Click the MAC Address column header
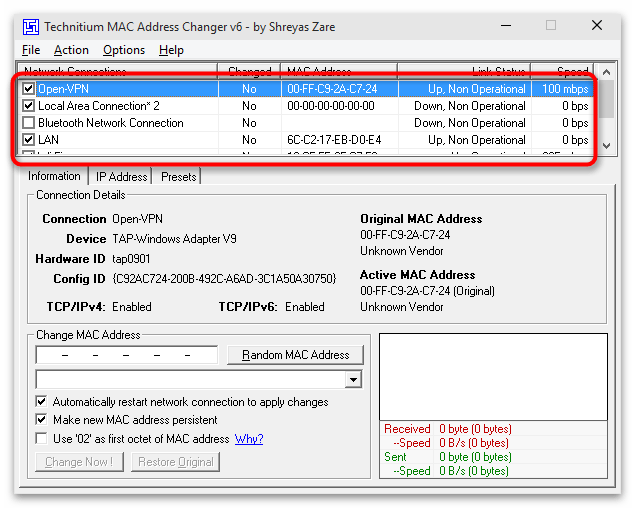 pos(339,71)
